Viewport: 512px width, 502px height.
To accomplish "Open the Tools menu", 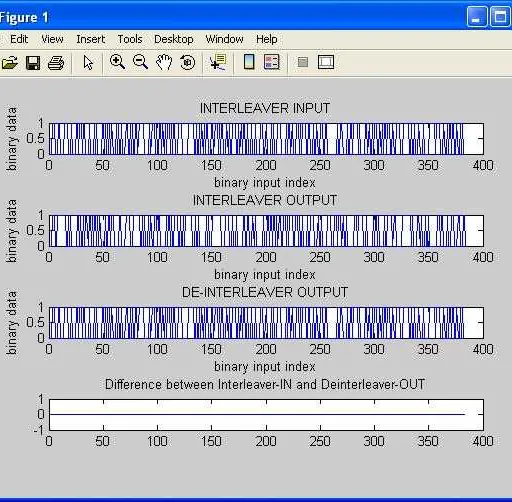I will click(130, 39).
